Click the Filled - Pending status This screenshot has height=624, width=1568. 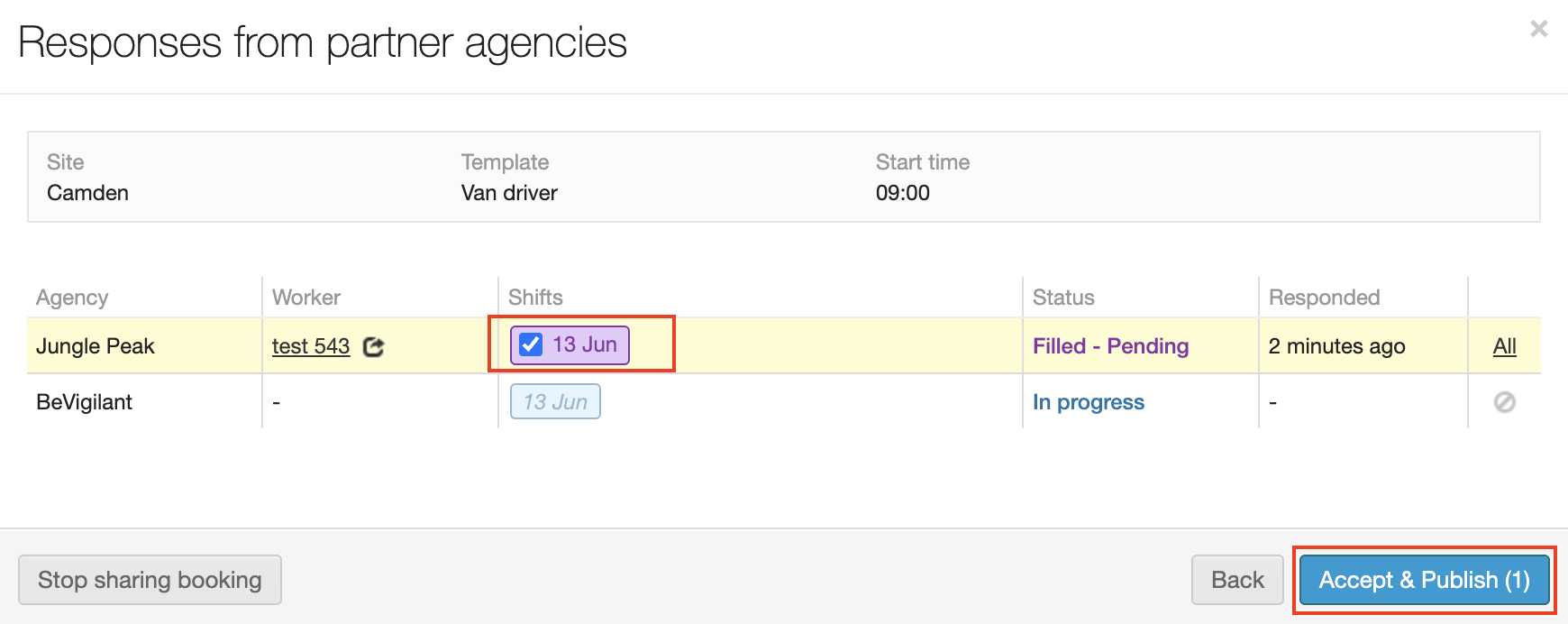coord(1110,346)
